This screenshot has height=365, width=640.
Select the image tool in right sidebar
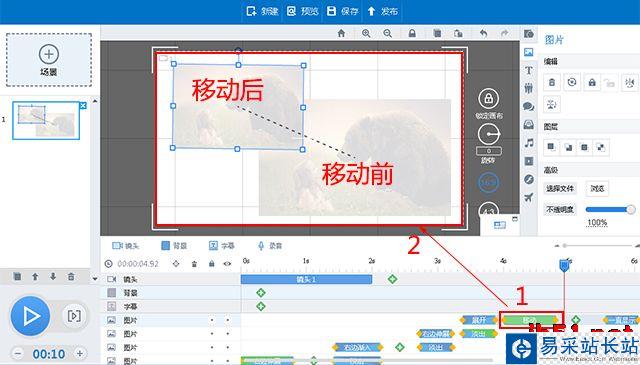coord(529,52)
